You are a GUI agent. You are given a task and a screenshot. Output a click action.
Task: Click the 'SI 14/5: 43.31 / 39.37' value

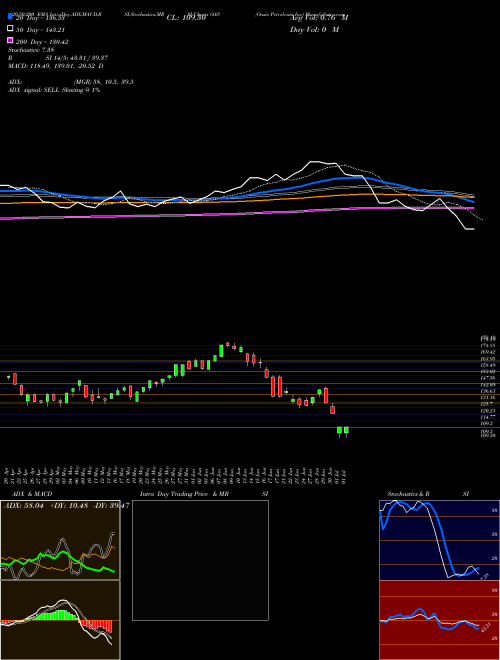click(x=77, y=58)
